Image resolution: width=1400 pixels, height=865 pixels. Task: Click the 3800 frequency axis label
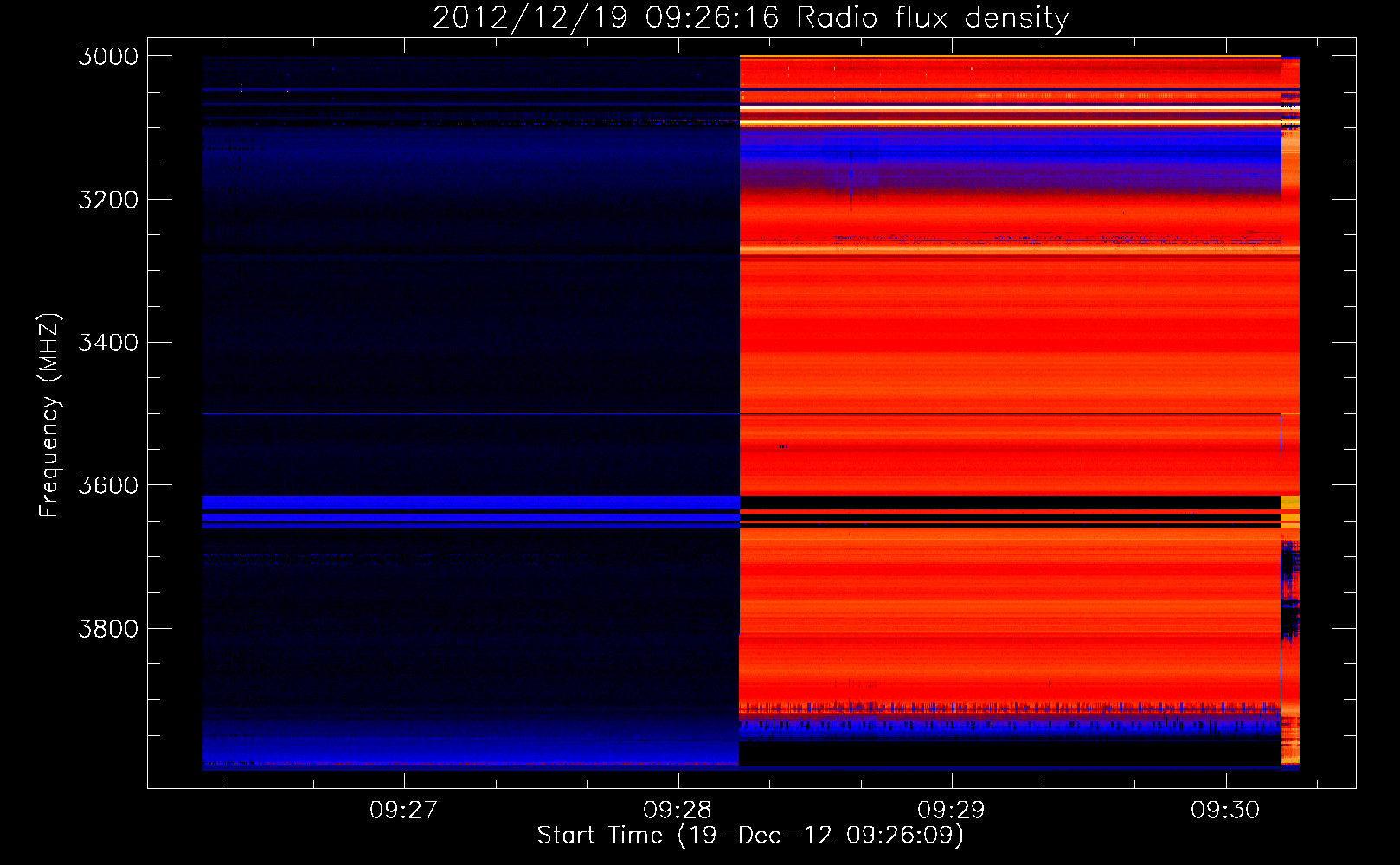click(x=108, y=629)
